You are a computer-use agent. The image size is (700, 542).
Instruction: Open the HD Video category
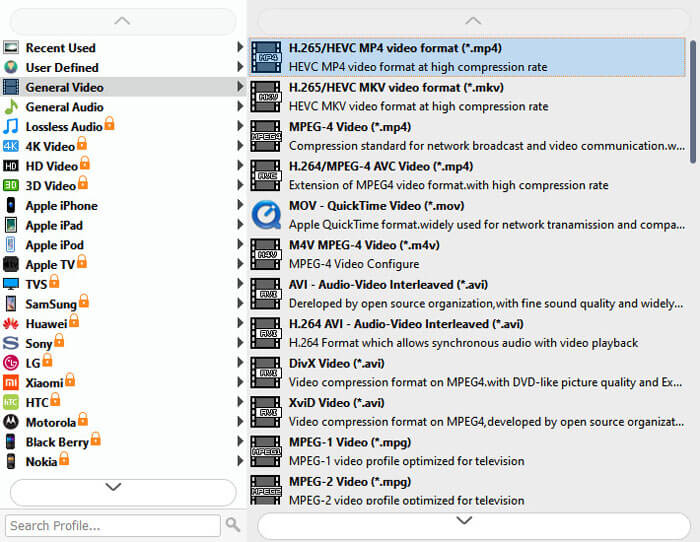click(x=123, y=166)
